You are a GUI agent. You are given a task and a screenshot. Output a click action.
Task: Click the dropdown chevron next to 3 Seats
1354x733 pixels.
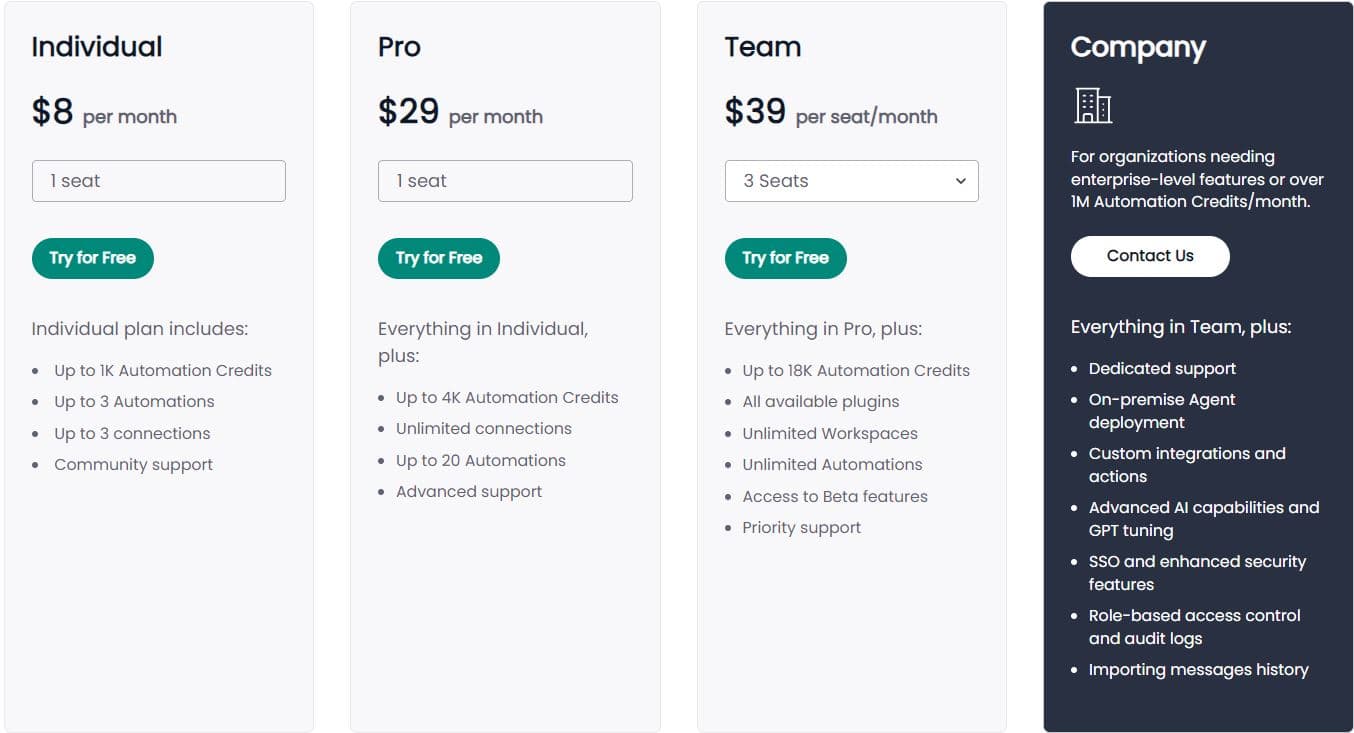pos(960,181)
